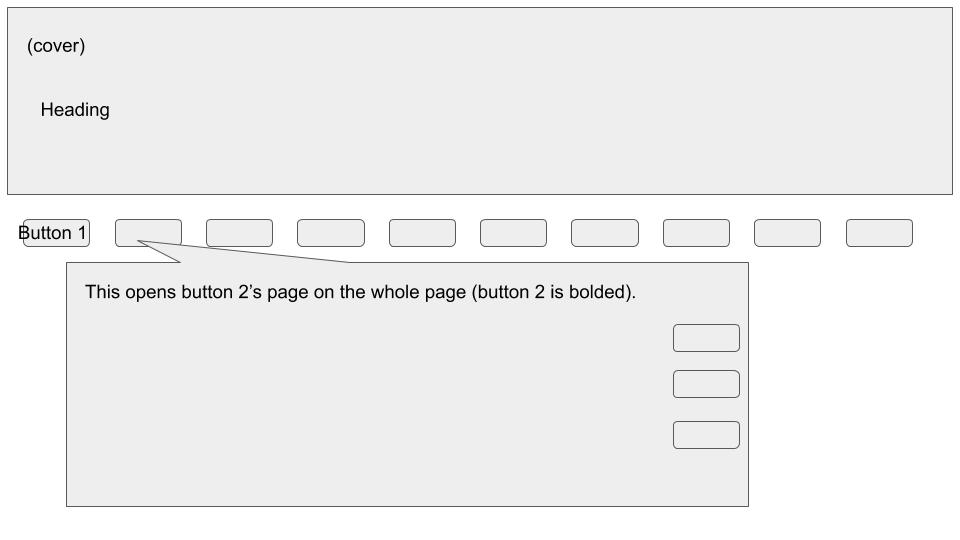Click the fifth button in the row
Screen dimensions: 960x540
(x=422, y=233)
